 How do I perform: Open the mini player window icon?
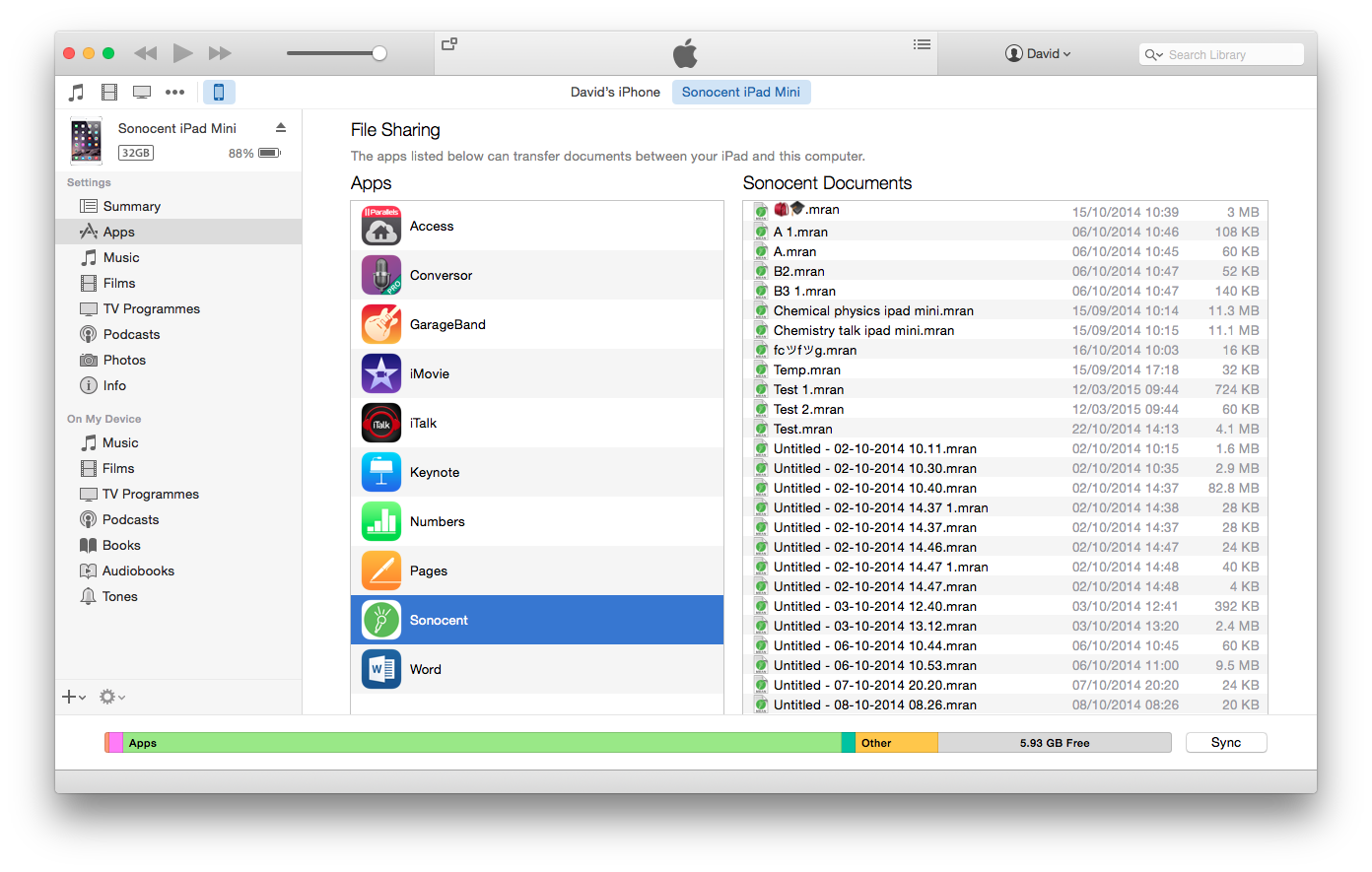(x=449, y=44)
